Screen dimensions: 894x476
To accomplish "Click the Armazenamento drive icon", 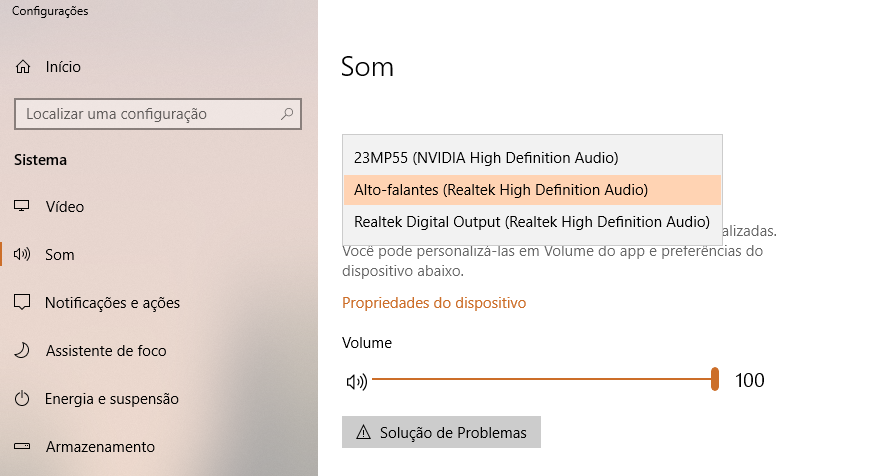I will point(22,446).
